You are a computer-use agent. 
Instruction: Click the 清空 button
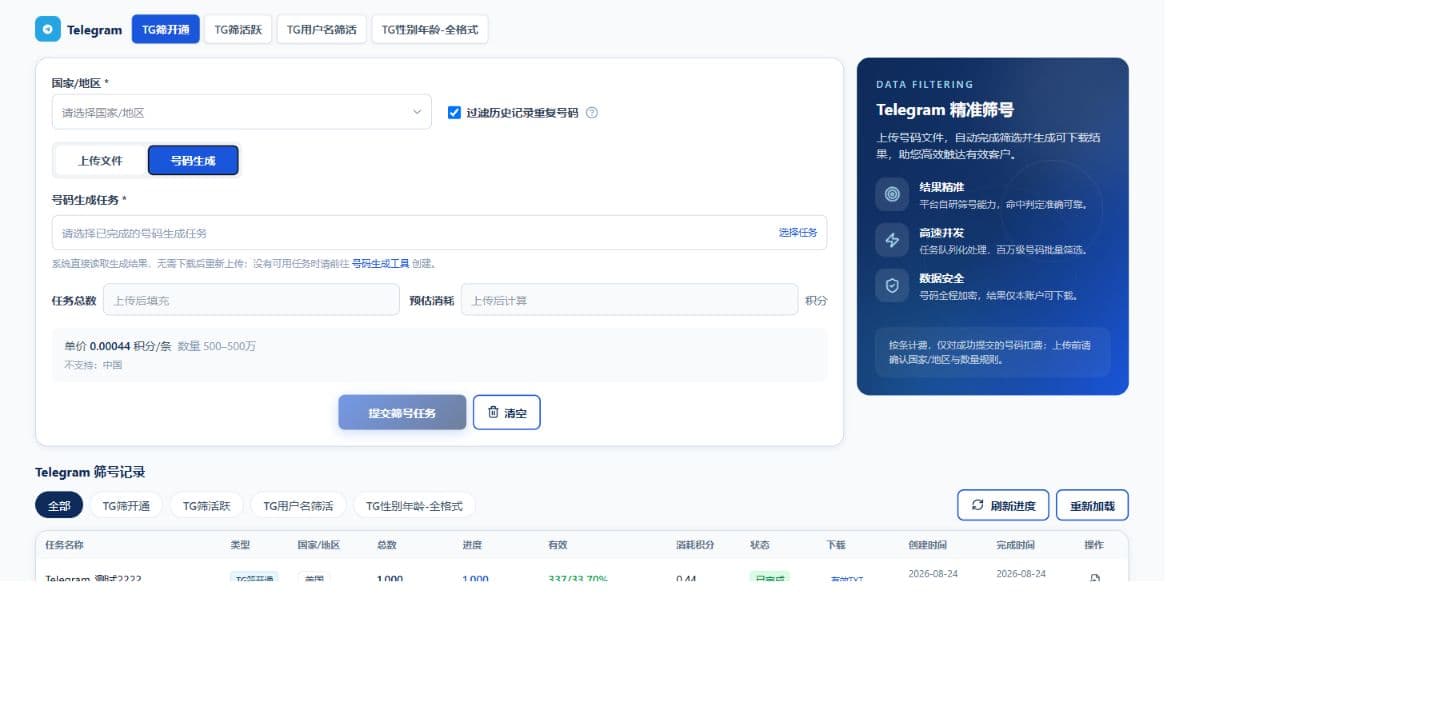tap(506, 412)
